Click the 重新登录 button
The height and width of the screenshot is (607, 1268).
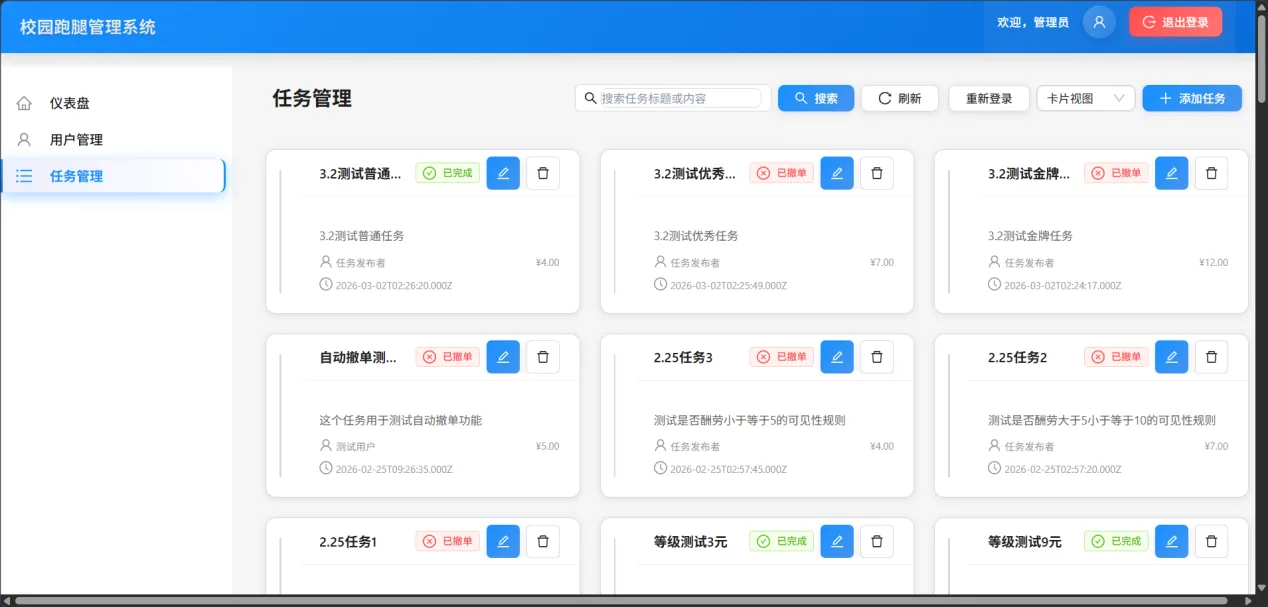pos(989,98)
